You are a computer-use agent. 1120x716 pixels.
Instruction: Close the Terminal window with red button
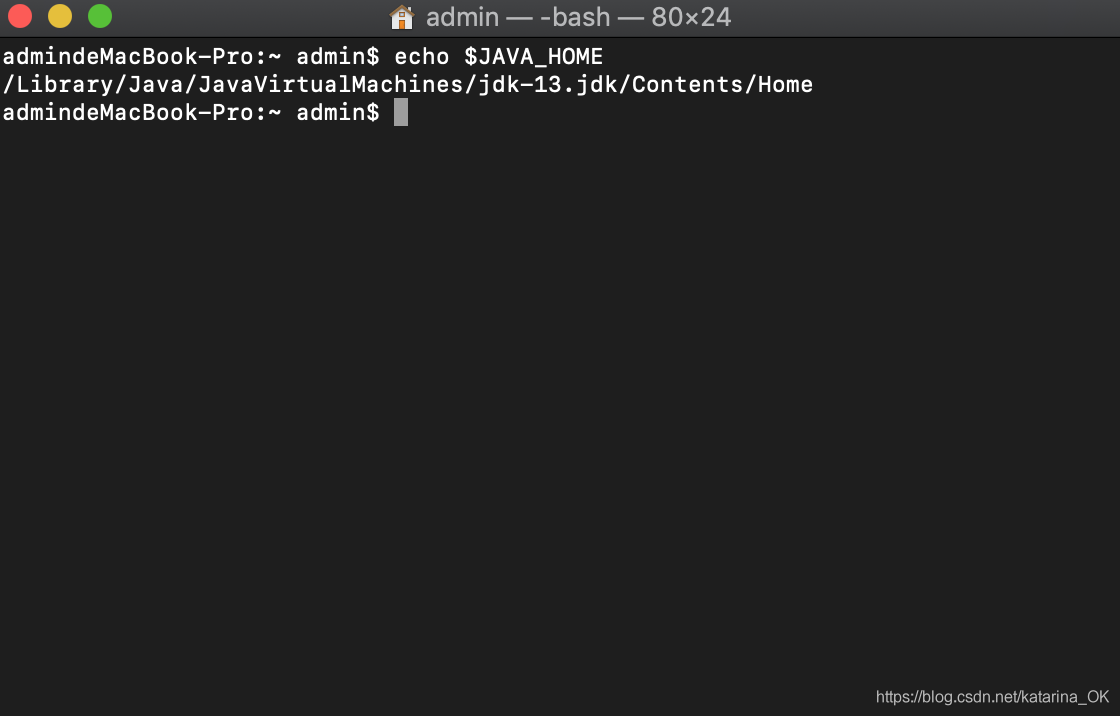pyautogui.click(x=20, y=16)
